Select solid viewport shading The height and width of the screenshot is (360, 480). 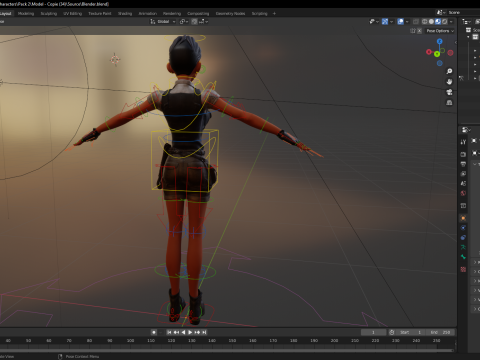click(x=431, y=22)
